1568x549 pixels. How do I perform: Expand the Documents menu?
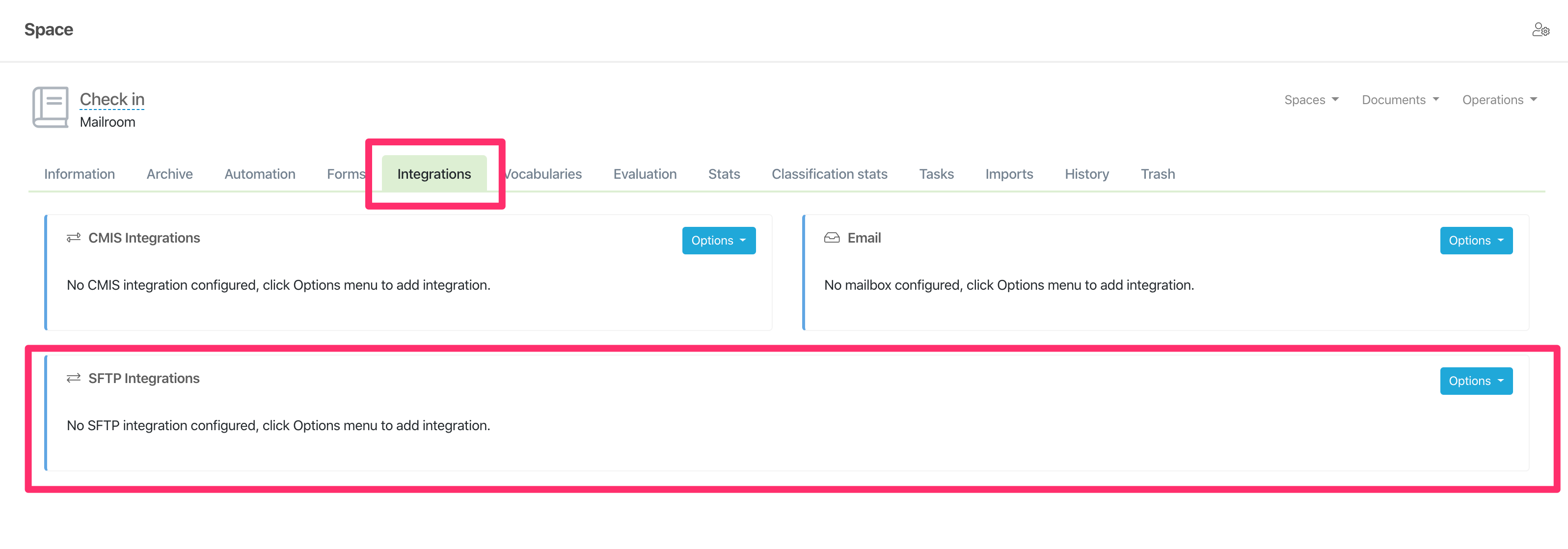click(x=1400, y=100)
